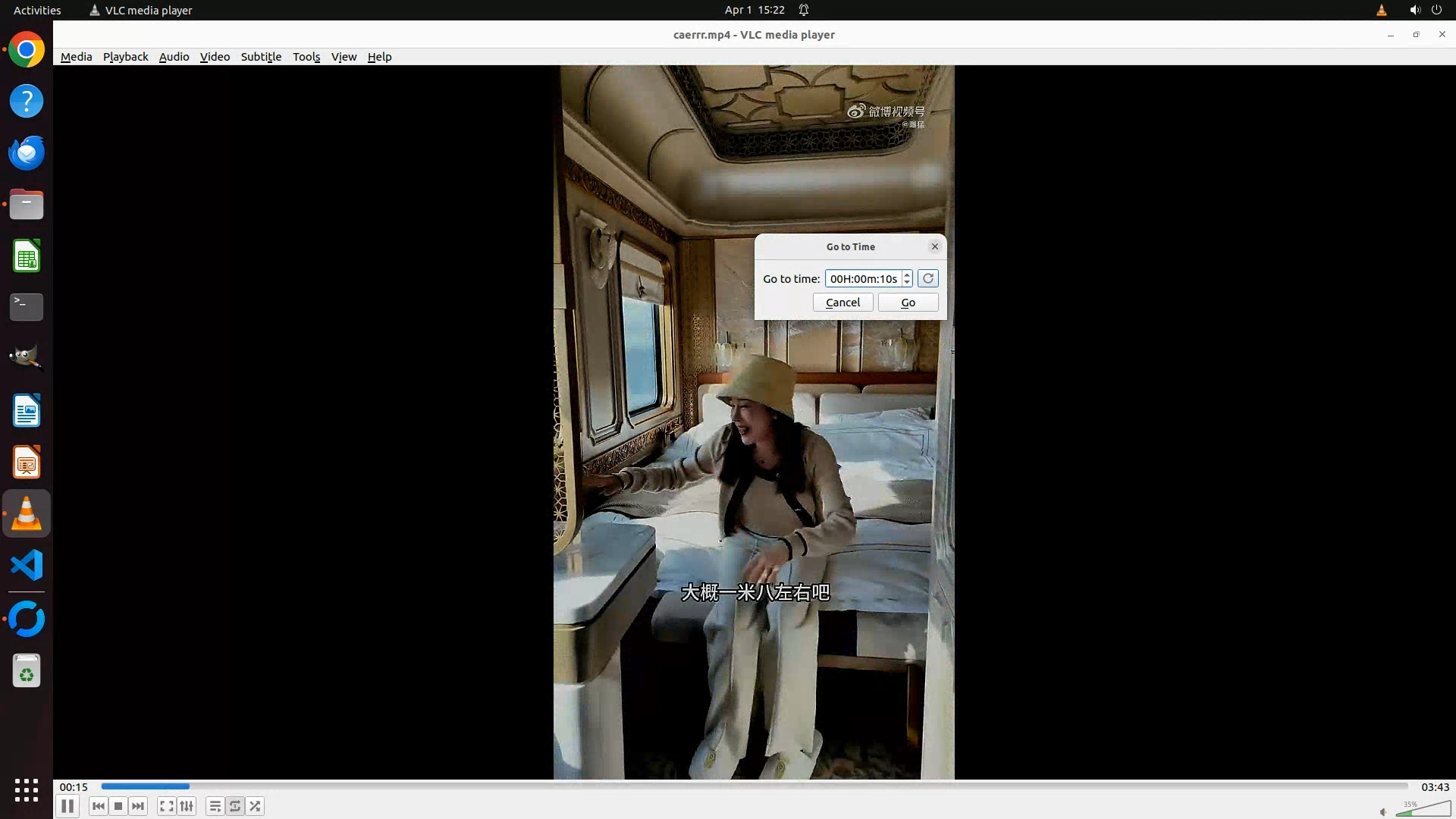Mute audio via speaker icon
The image size is (1456, 819).
click(1383, 812)
